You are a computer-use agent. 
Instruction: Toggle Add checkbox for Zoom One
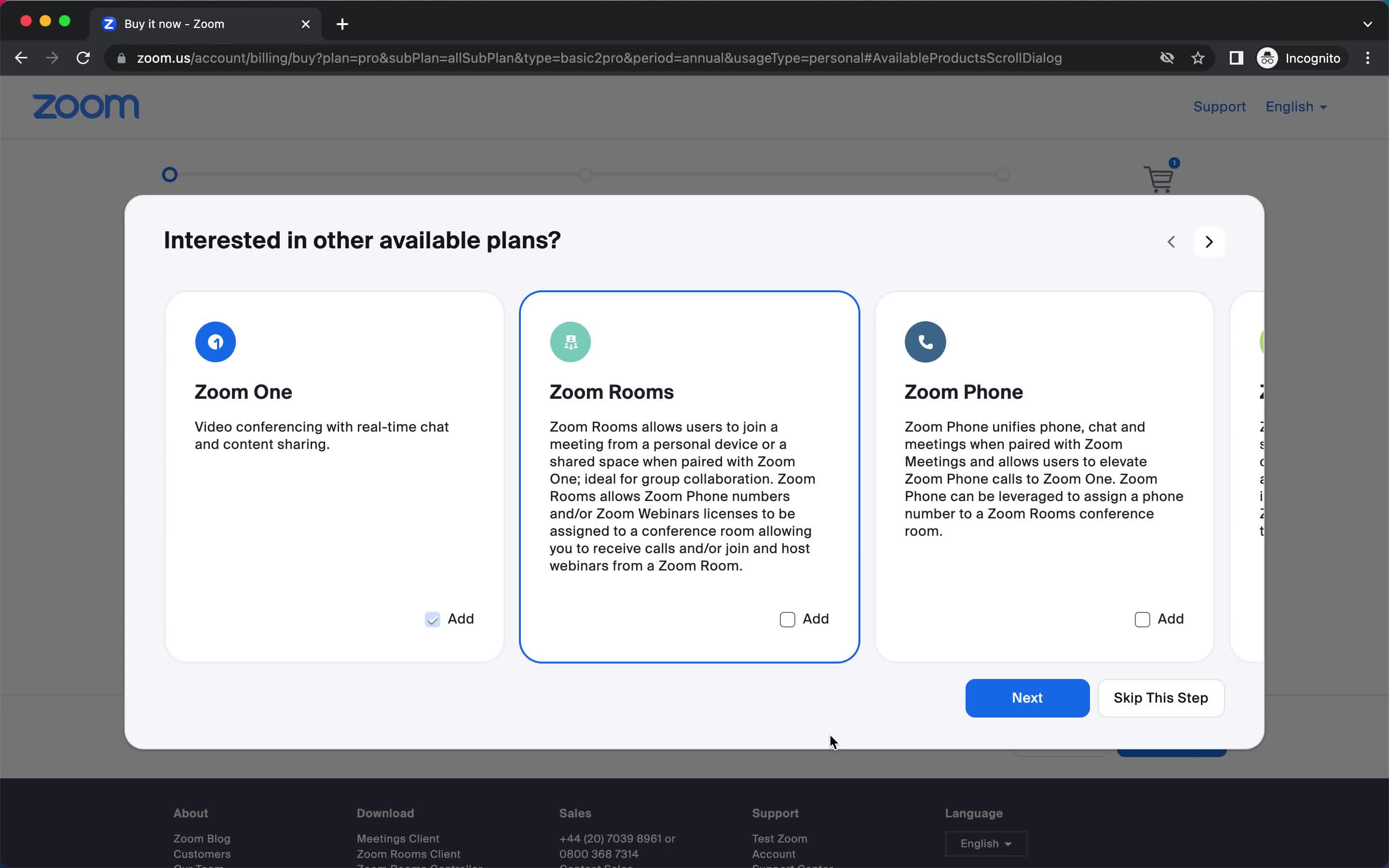point(432,618)
